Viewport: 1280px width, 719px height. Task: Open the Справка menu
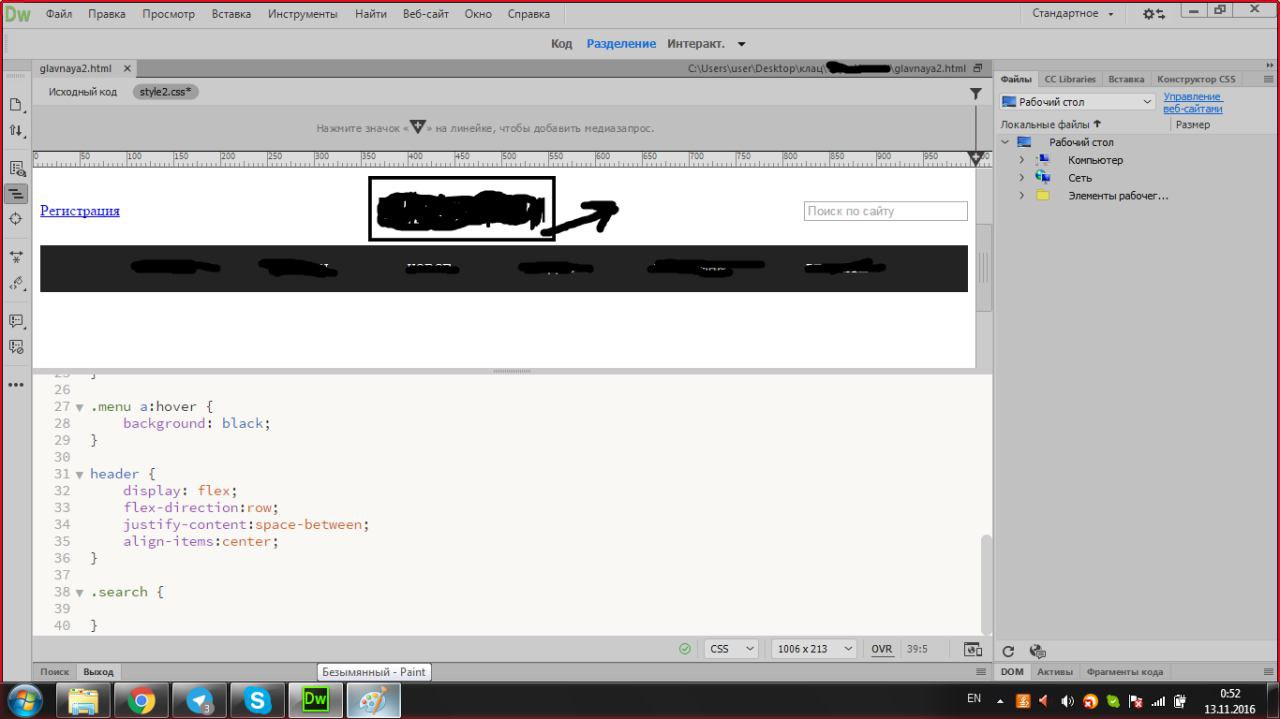click(529, 14)
